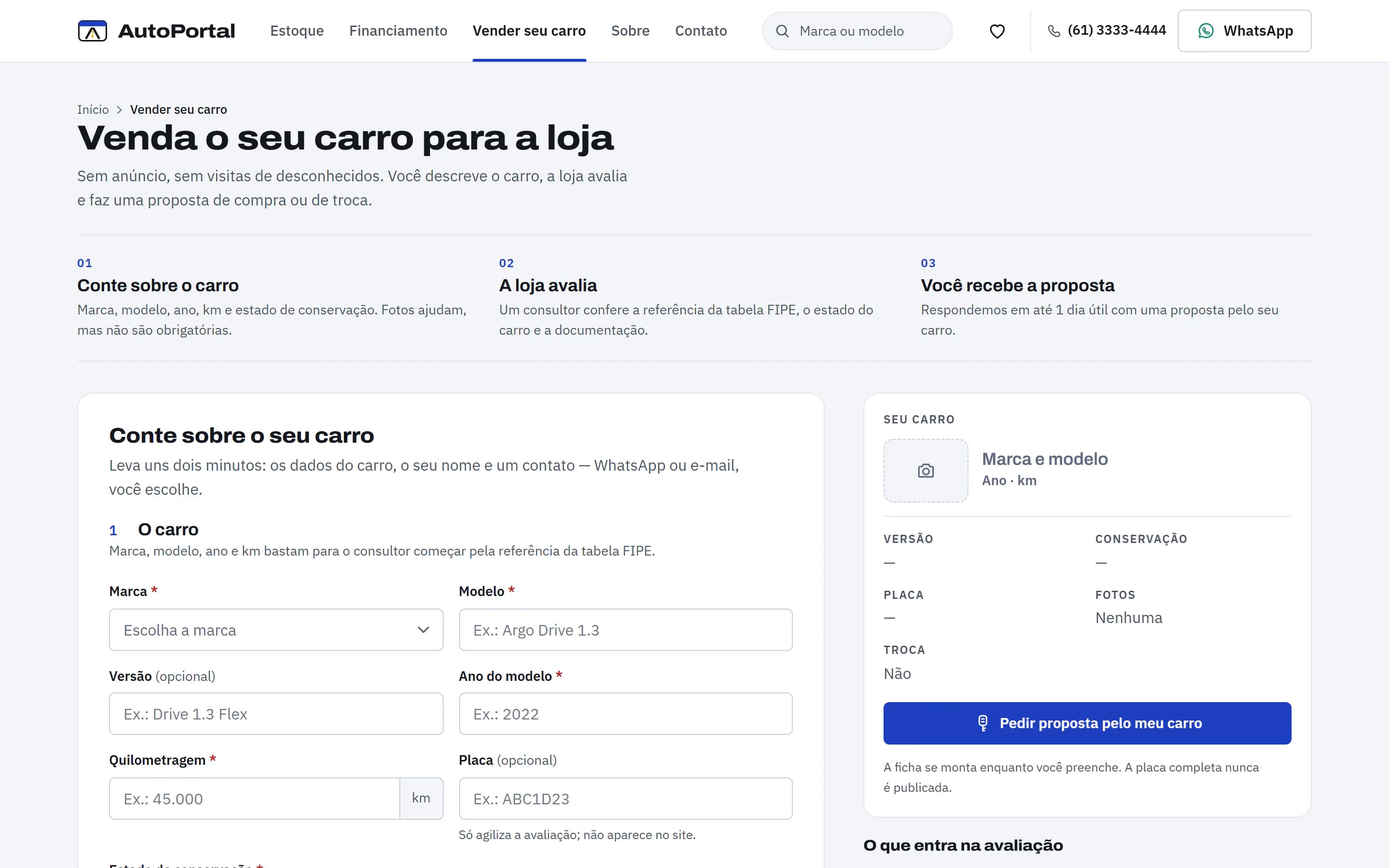This screenshot has height=868, width=1389.
Task: Click icon inside Pedir proposta button
Action: pyautogui.click(x=982, y=723)
